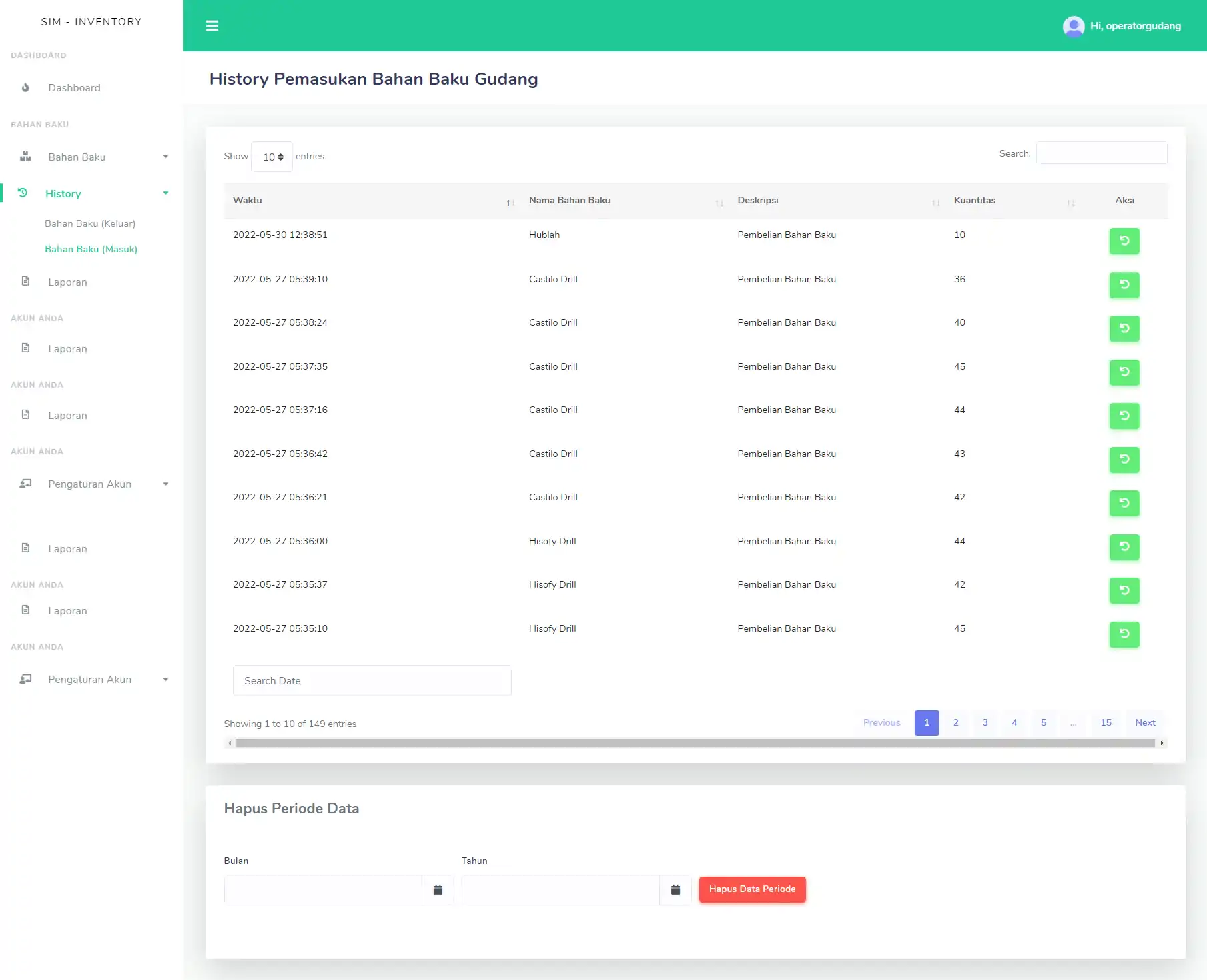The height and width of the screenshot is (980, 1207).
Task: Click Hapus Data Periode button
Action: point(753,889)
